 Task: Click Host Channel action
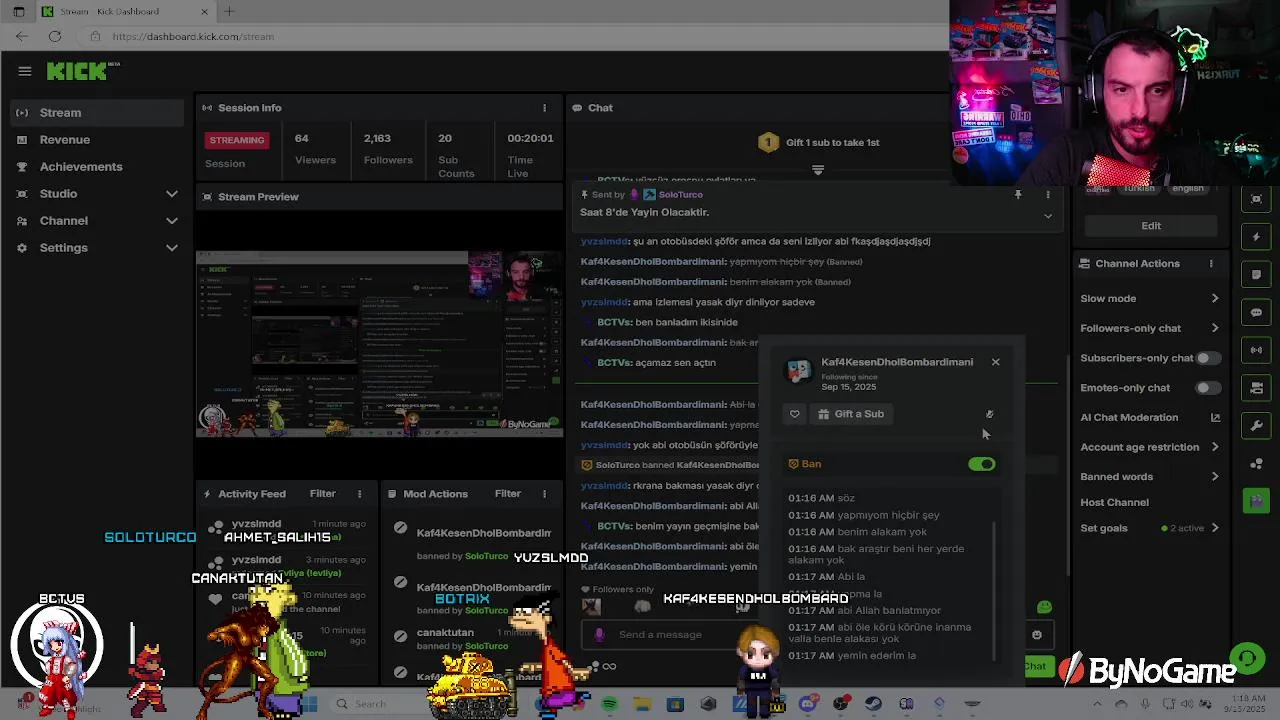pos(1114,503)
